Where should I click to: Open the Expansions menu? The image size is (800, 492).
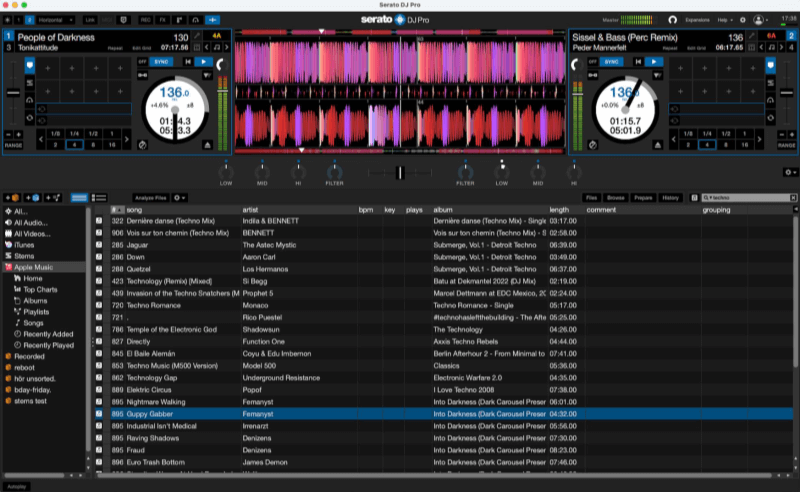[x=697, y=20]
